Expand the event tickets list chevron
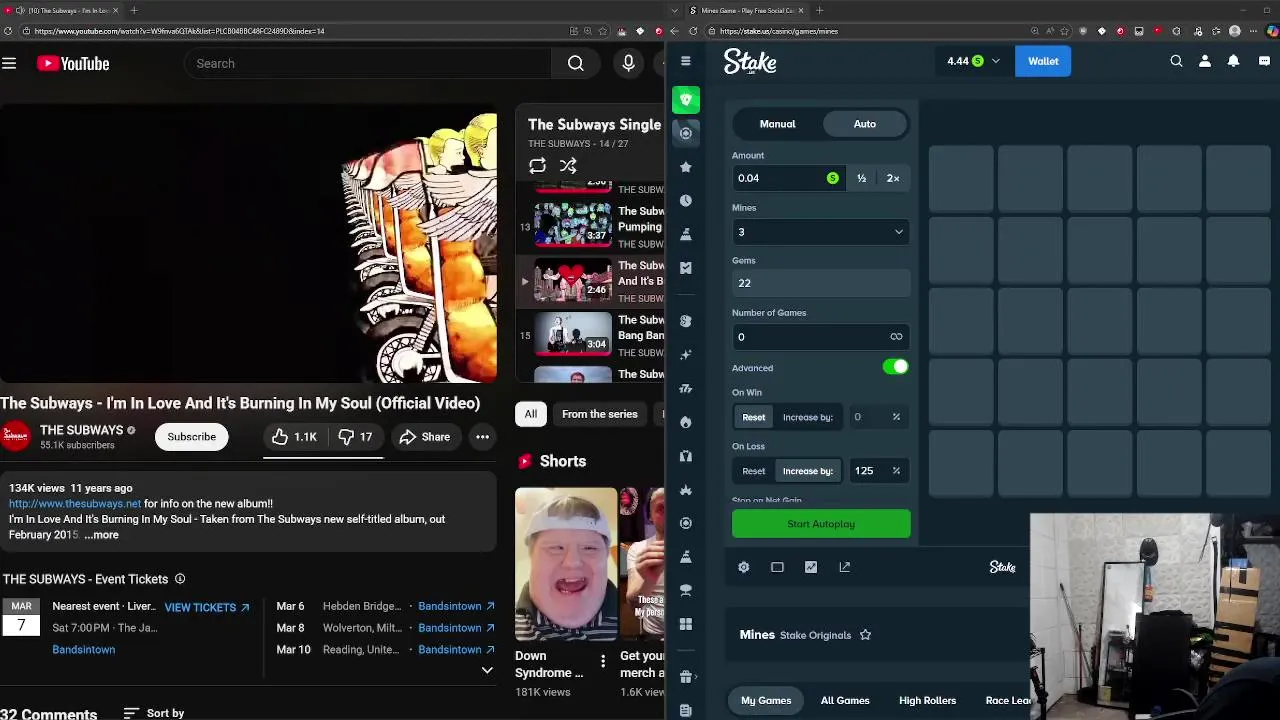Image resolution: width=1280 pixels, height=720 pixels. pos(487,670)
